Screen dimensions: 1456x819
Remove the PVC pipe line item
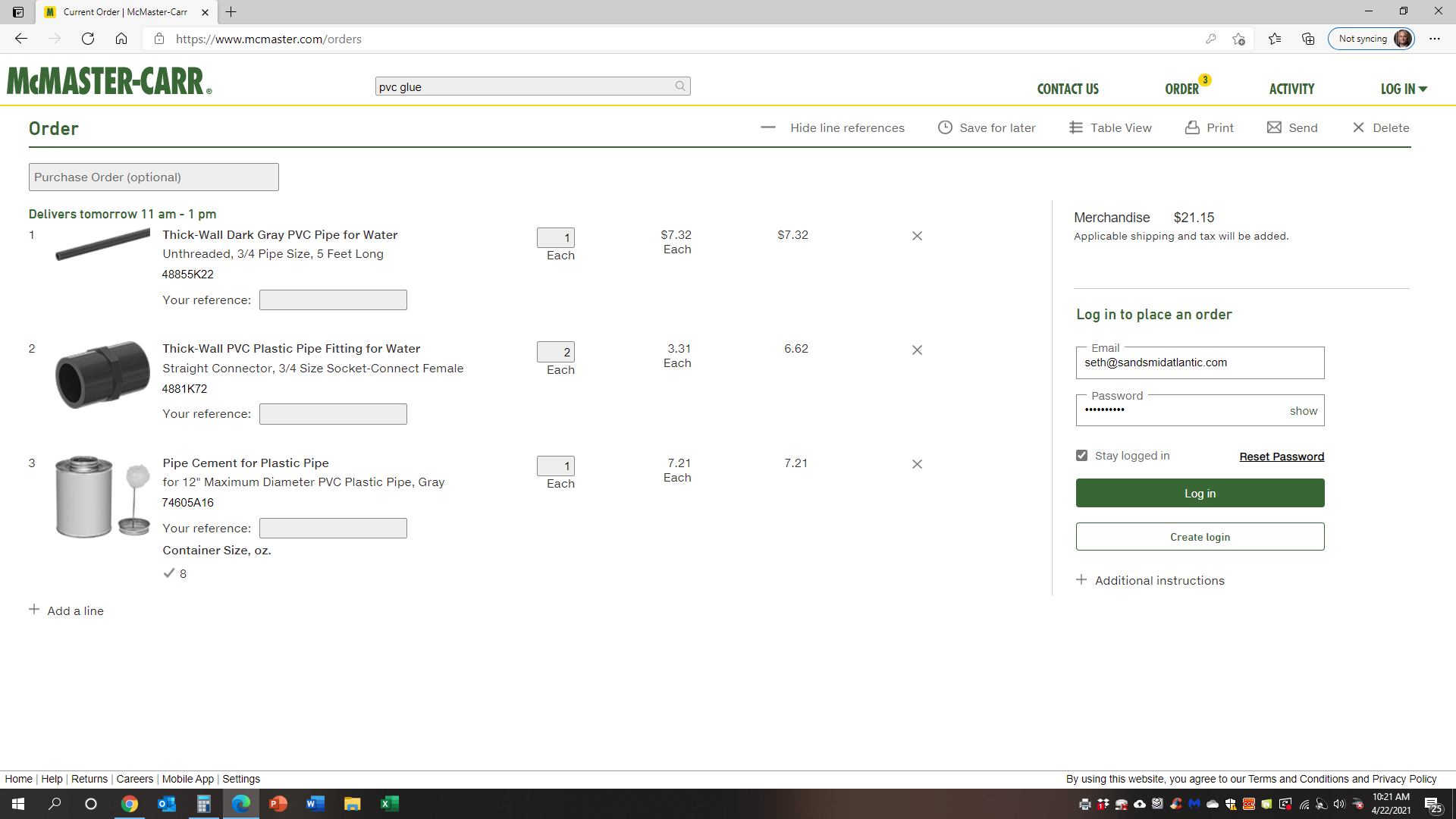[x=917, y=236]
